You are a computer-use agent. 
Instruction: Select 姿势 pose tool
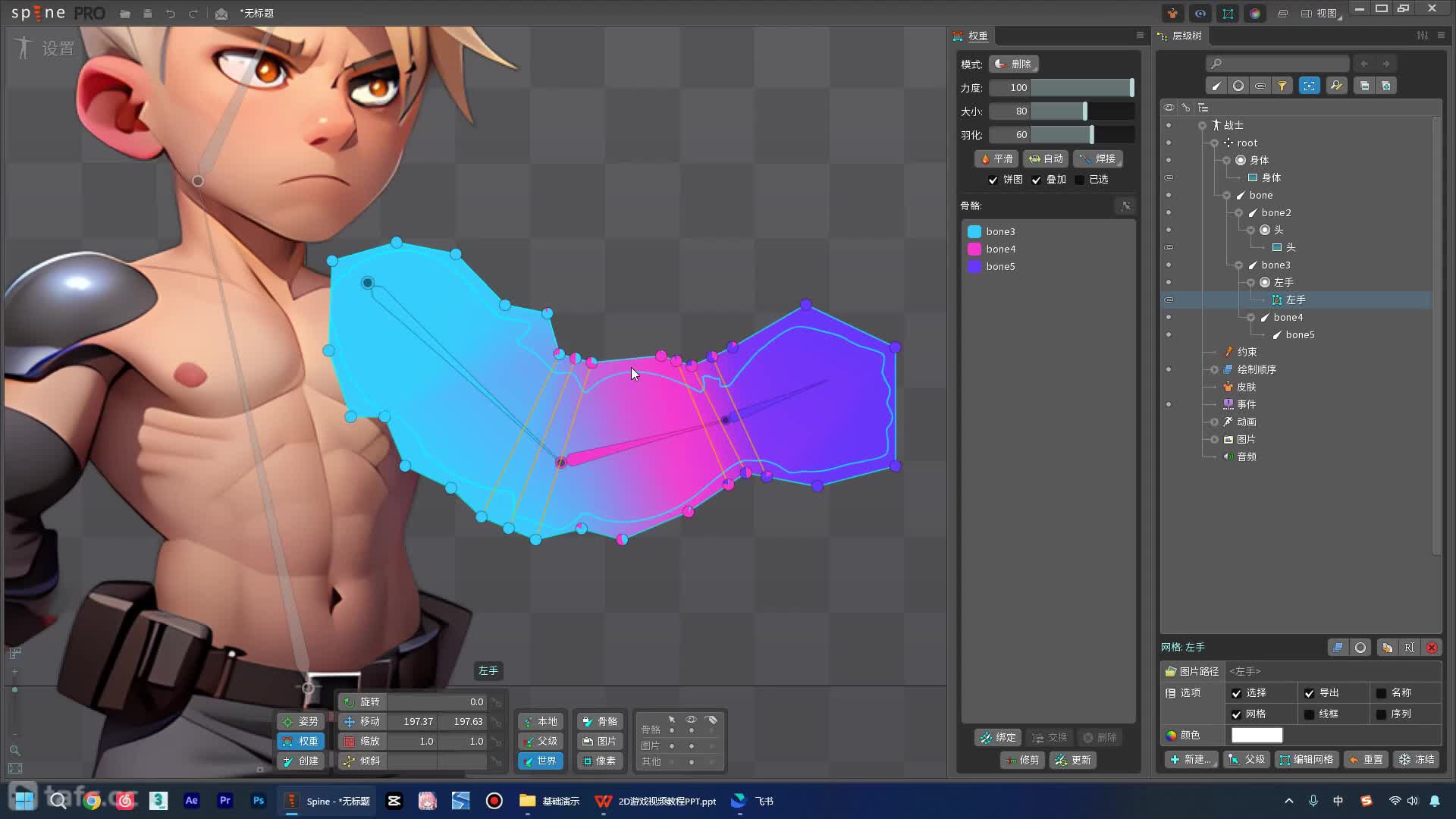[300, 721]
